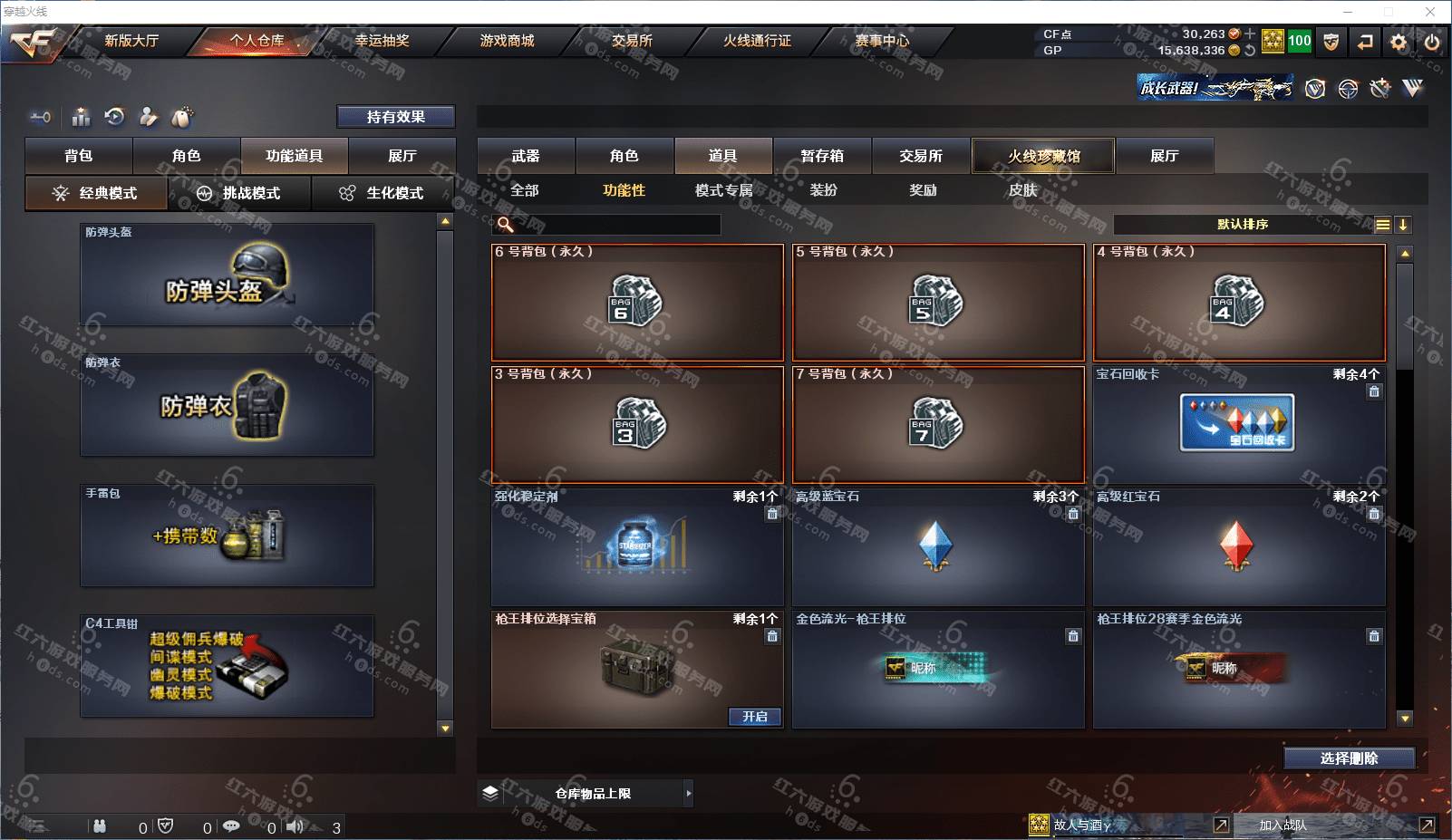The width and height of the screenshot is (1452, 840).
Task: Open the 火线珍藏馆 tab
Action: tap(1043, 156)
